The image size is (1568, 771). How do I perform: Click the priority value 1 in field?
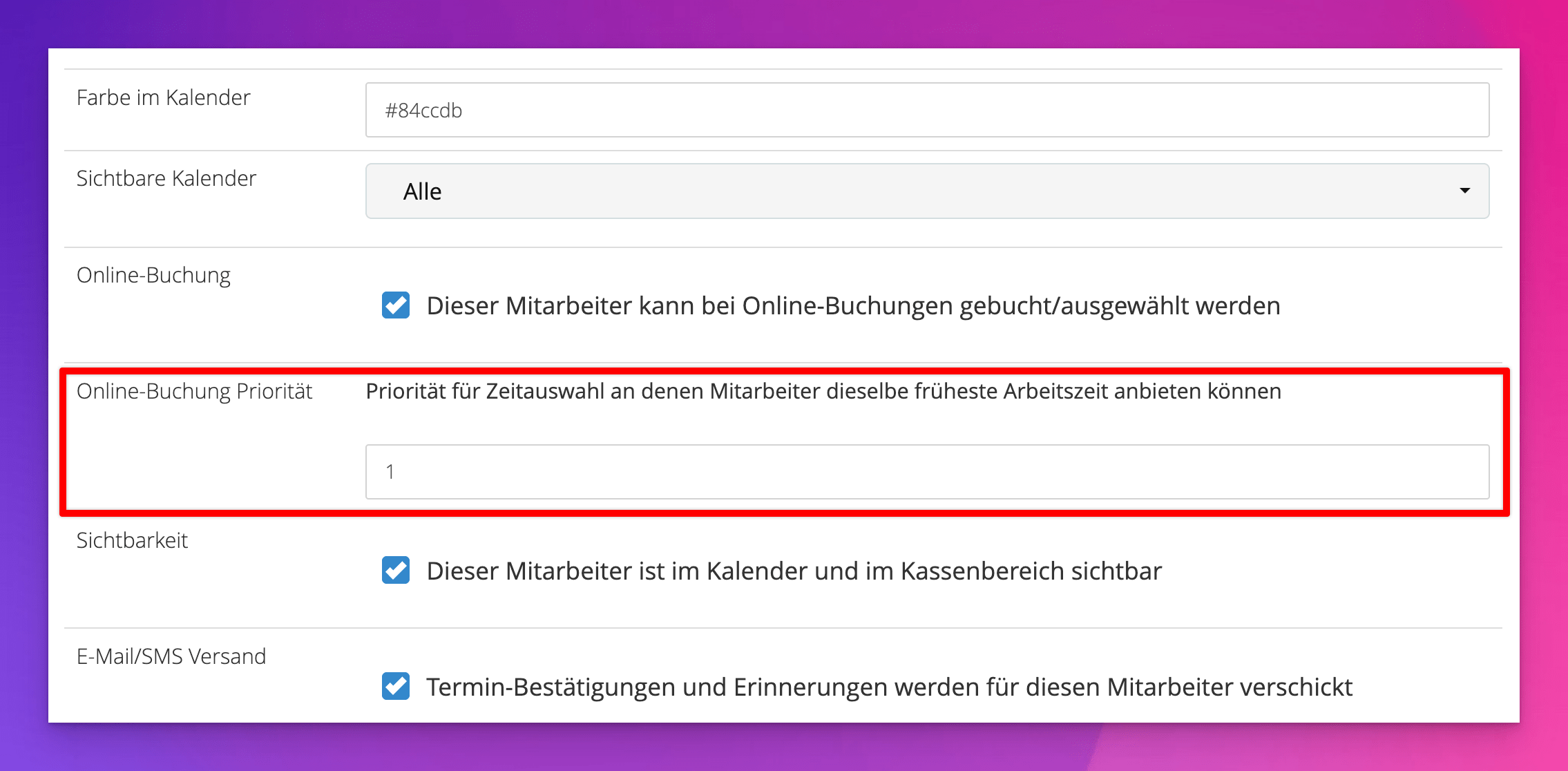point(390,472)
